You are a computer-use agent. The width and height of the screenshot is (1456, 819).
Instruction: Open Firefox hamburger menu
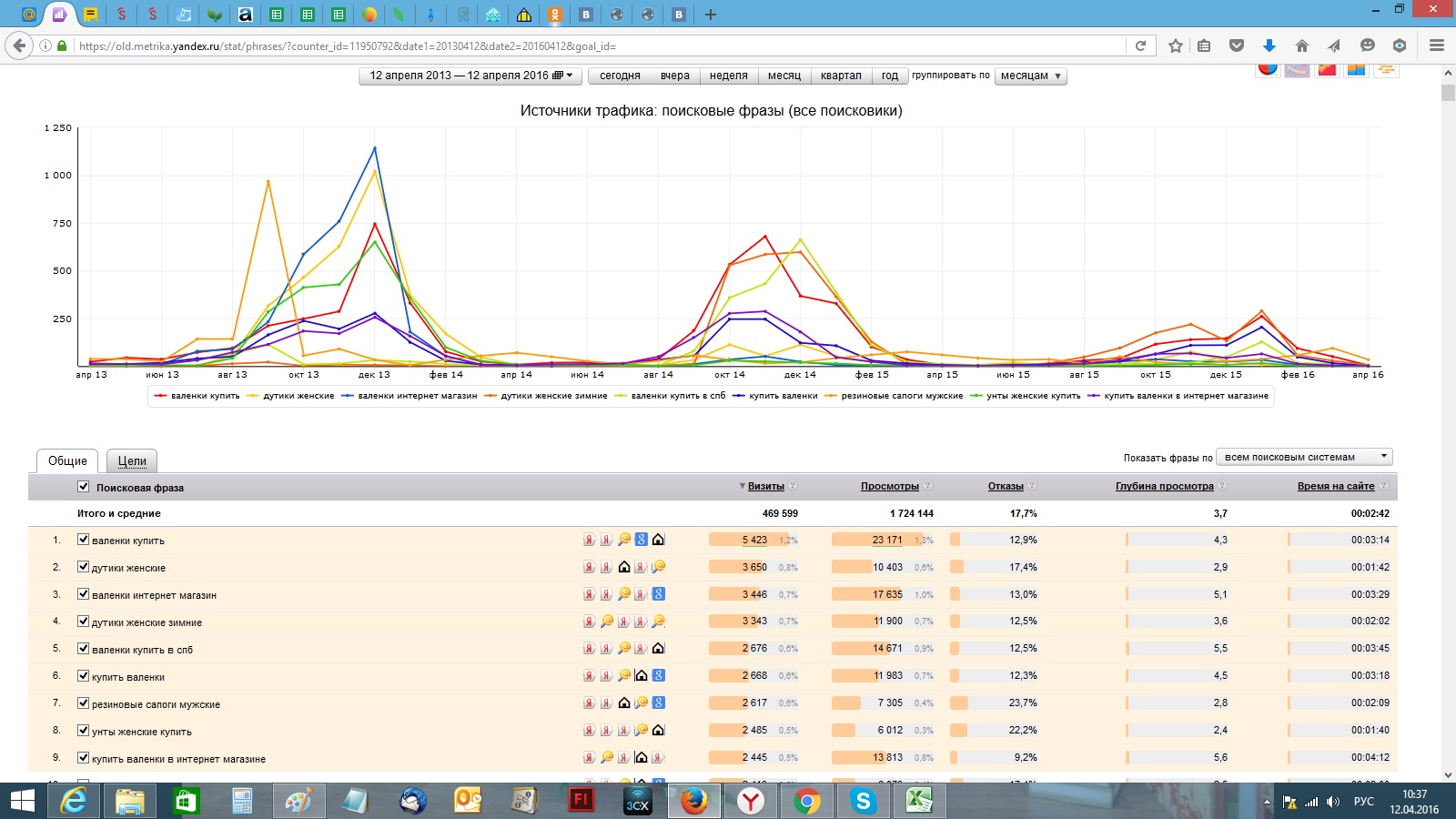(1437, 45)
